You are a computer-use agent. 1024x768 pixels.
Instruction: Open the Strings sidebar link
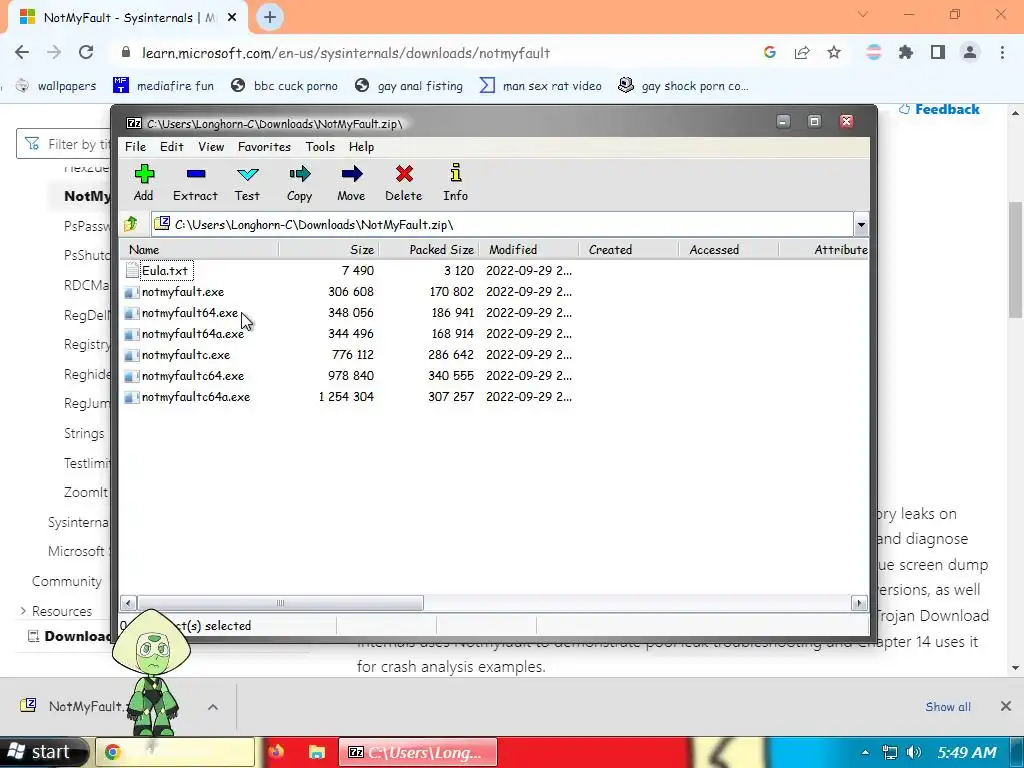84,434
